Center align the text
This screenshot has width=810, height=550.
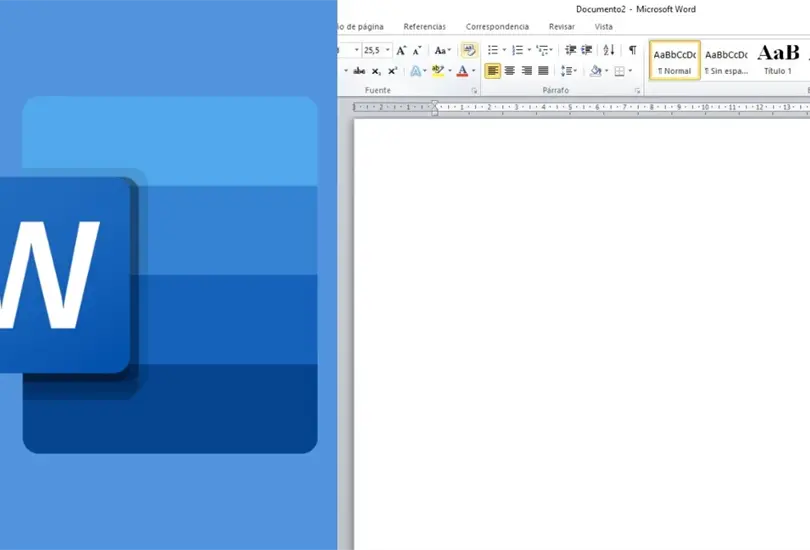pyautogui.click(x=509, y=71)
